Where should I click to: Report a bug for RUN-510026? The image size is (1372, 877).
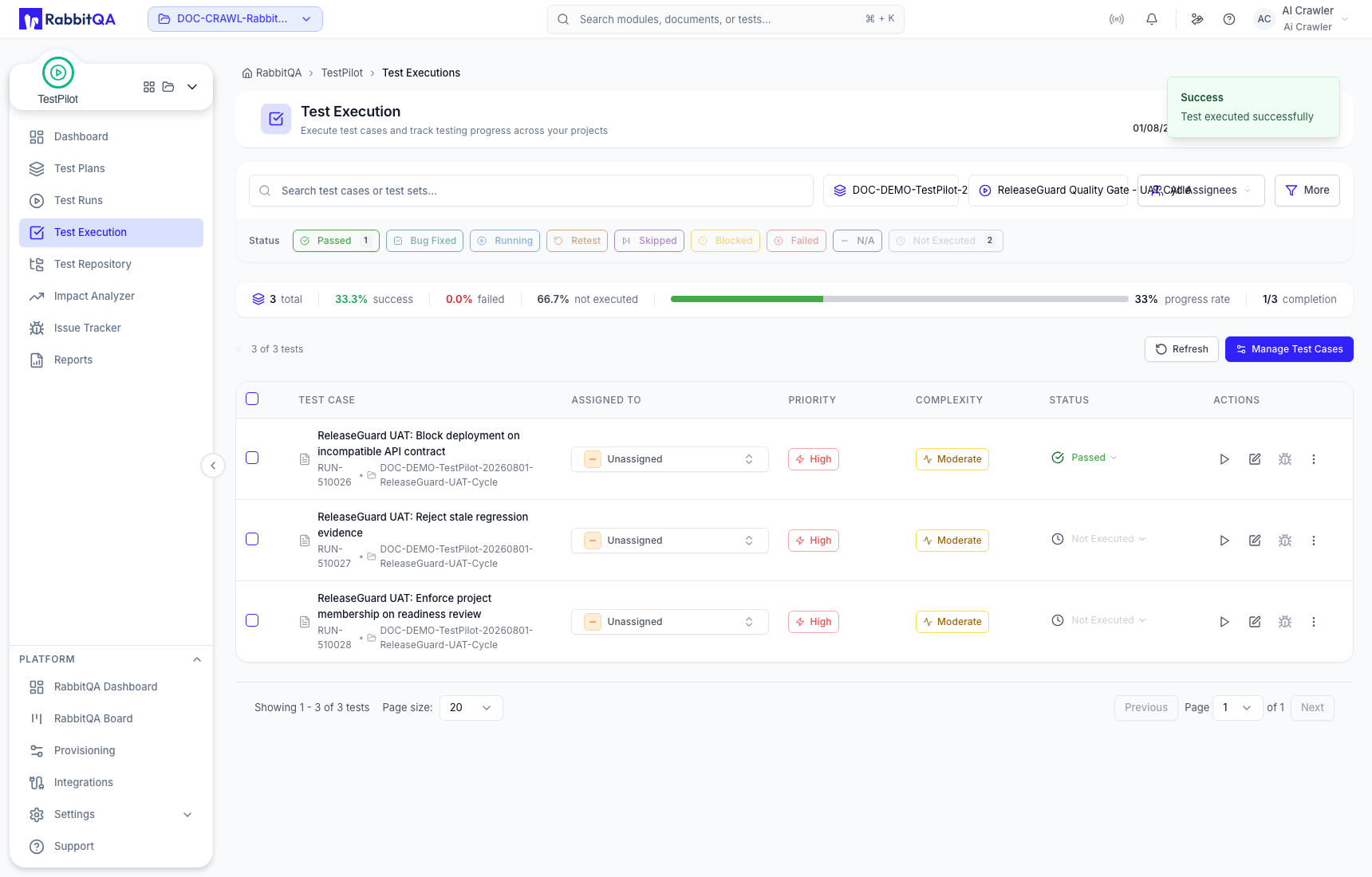tap(1285, 459)
